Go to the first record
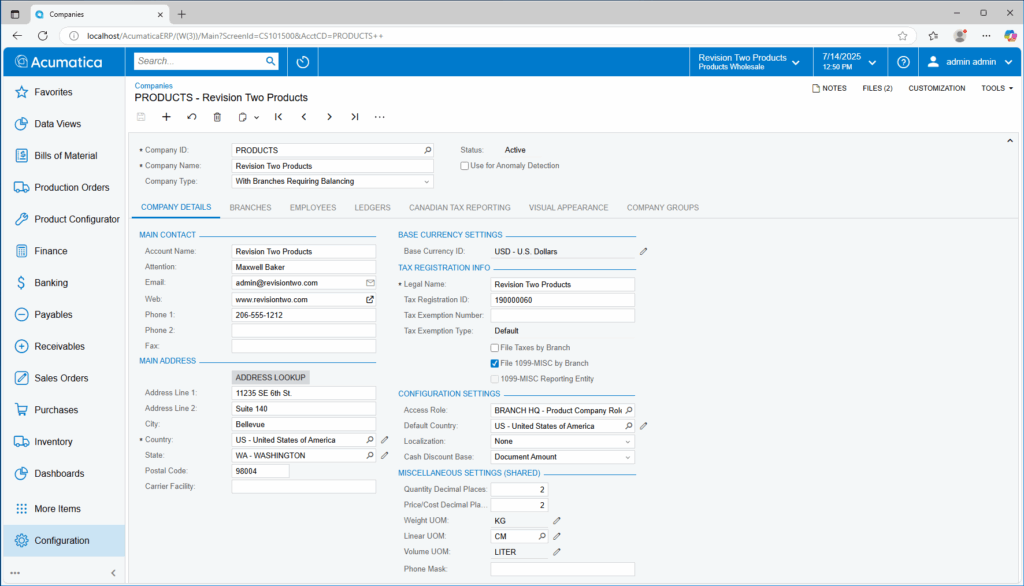This screenshot has width=1024, height=586. [278, 117]
